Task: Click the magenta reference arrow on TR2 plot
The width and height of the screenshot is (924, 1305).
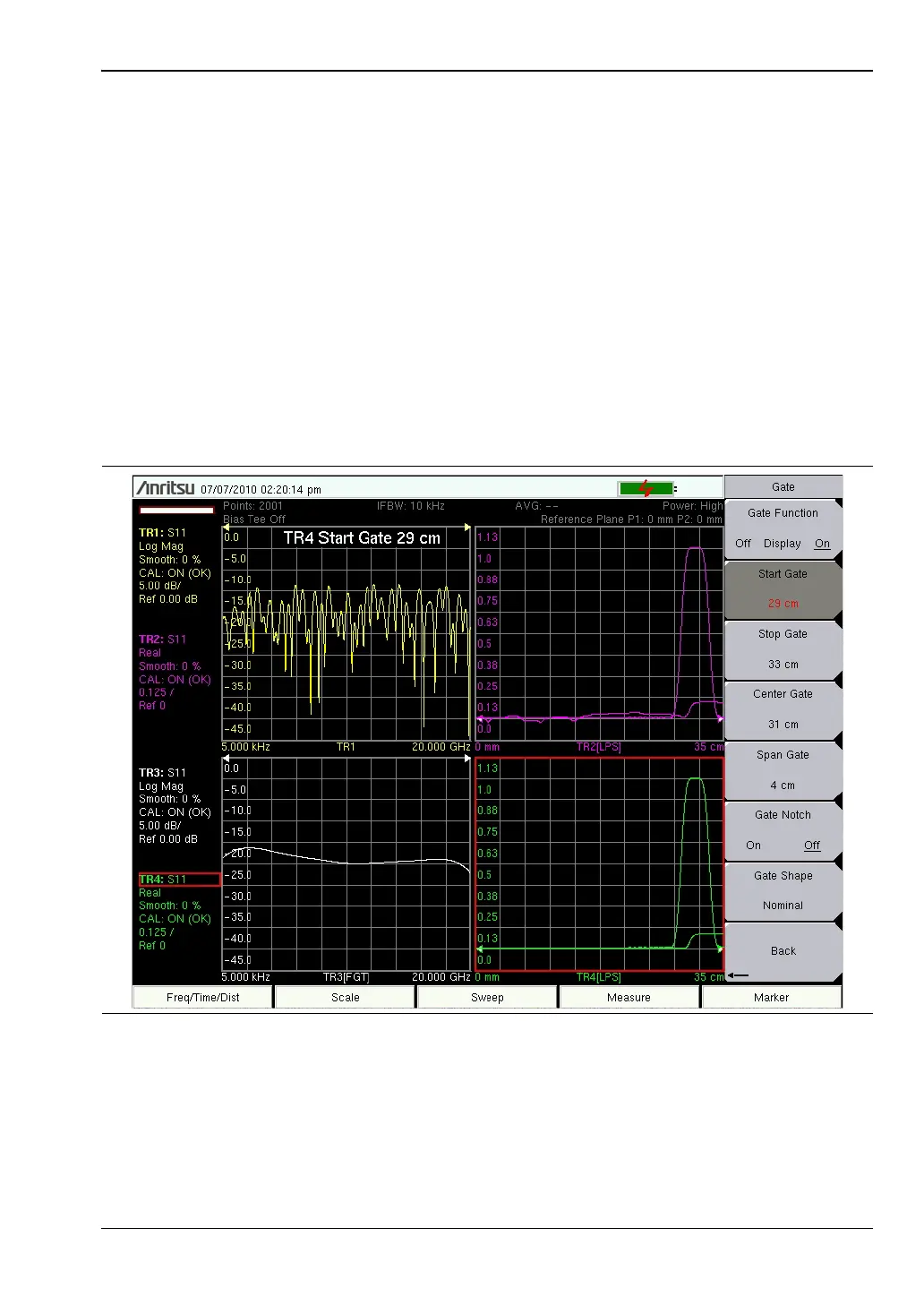Action: point(481,718)
